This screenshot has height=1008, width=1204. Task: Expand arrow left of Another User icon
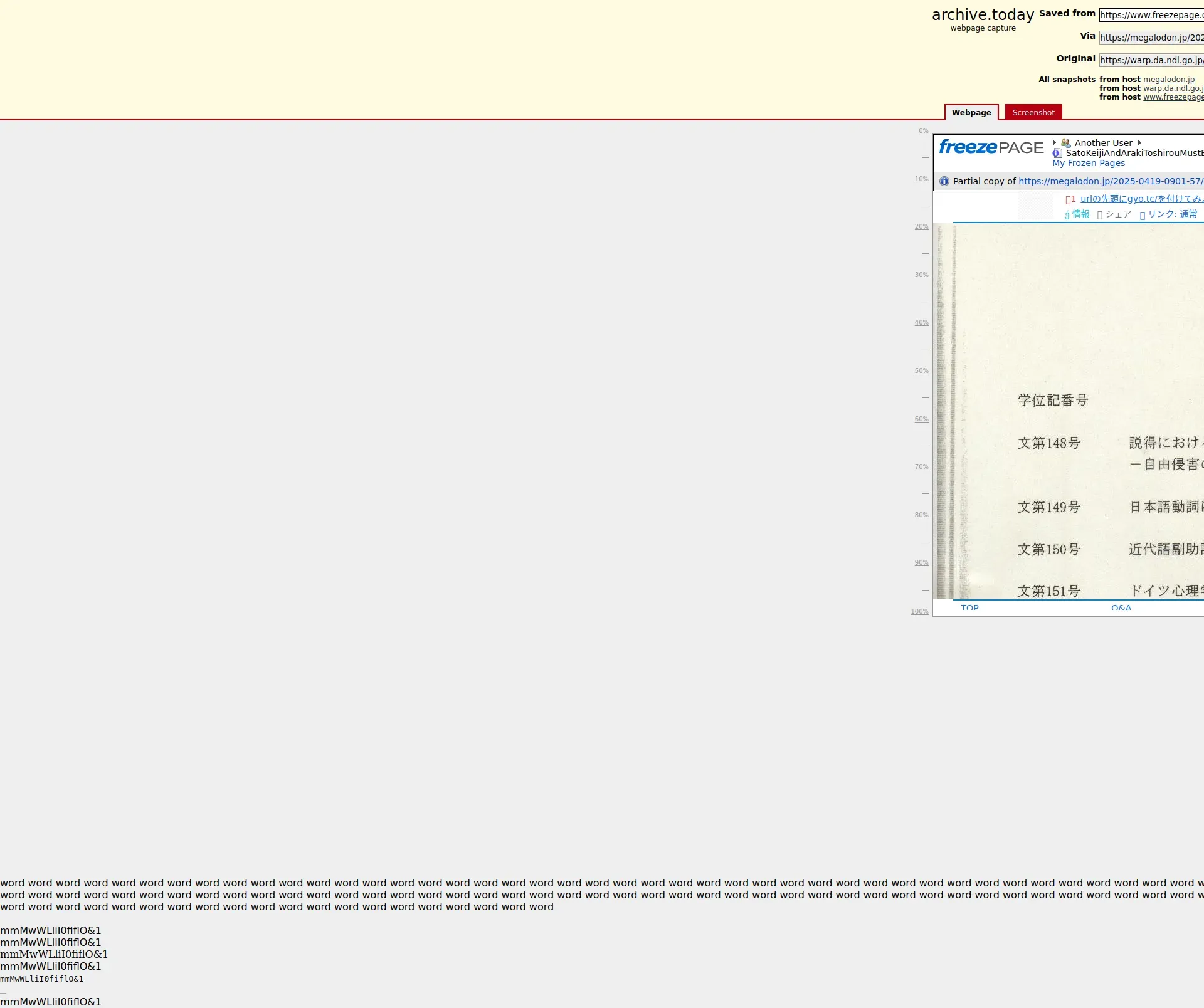(x=1054, y=143)
